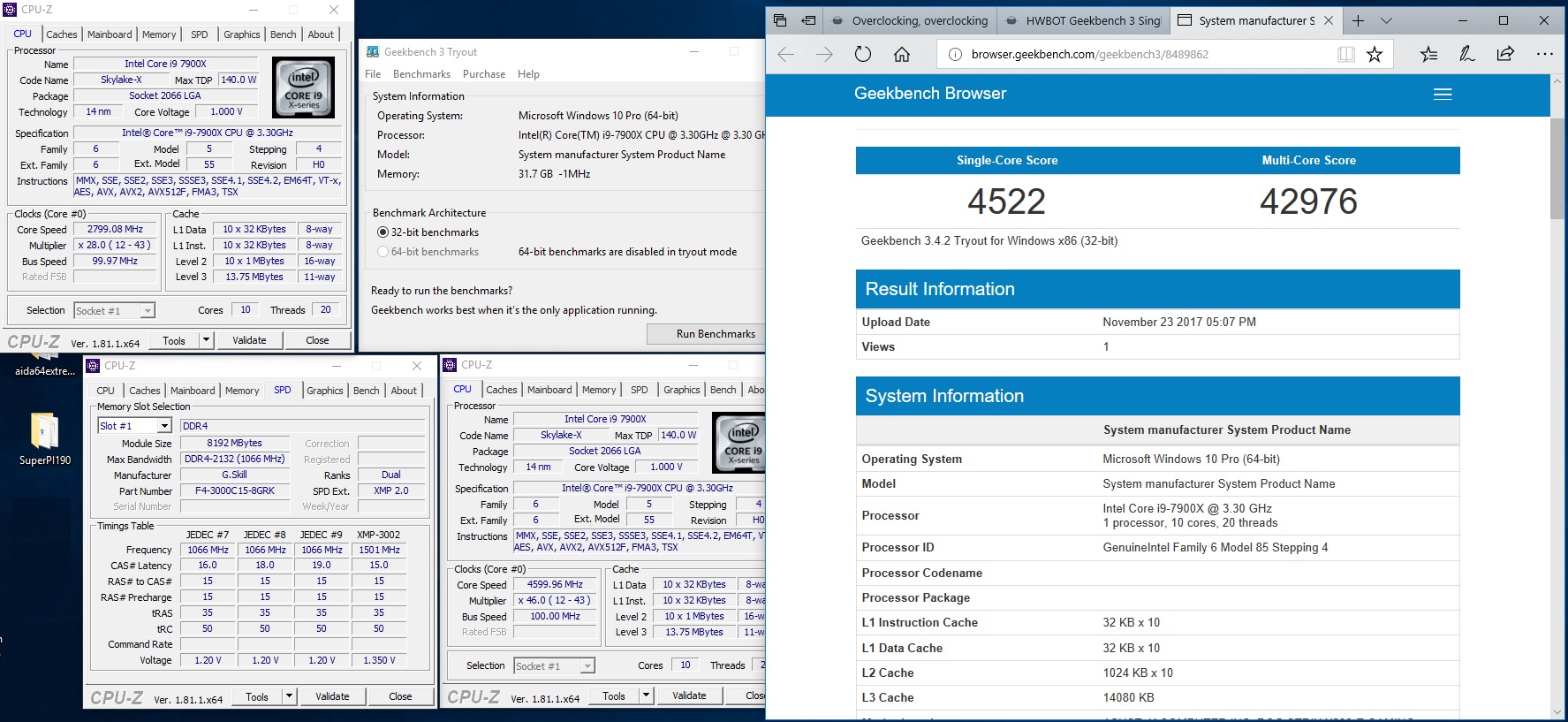The image size is (1568, 722).
Task: Expand the Tools dropdown arrow in the SPD CPU-Z window
Action: pos(289,696)
